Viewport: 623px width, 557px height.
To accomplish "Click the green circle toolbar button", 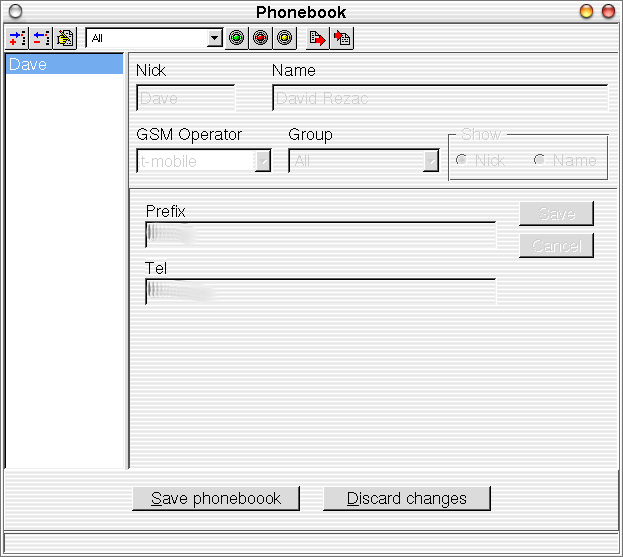I will point(236,39).
